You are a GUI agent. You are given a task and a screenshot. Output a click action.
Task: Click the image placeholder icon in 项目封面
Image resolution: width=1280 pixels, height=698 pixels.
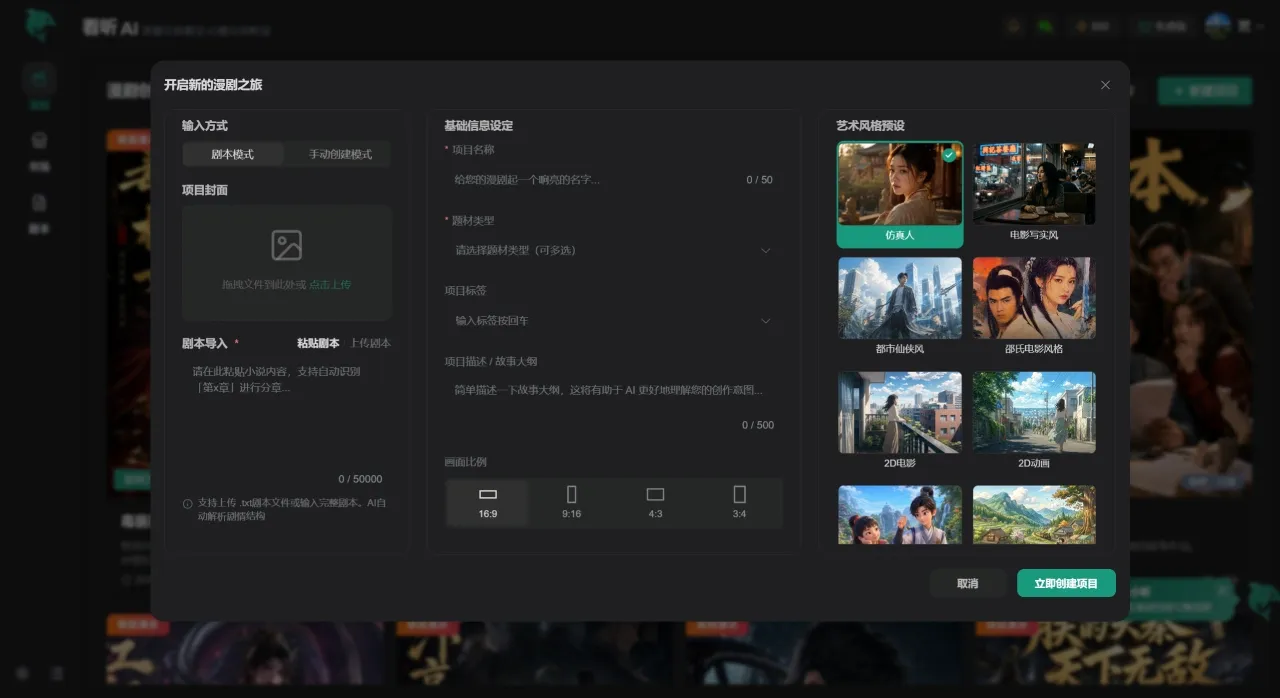tap(287, 245)
